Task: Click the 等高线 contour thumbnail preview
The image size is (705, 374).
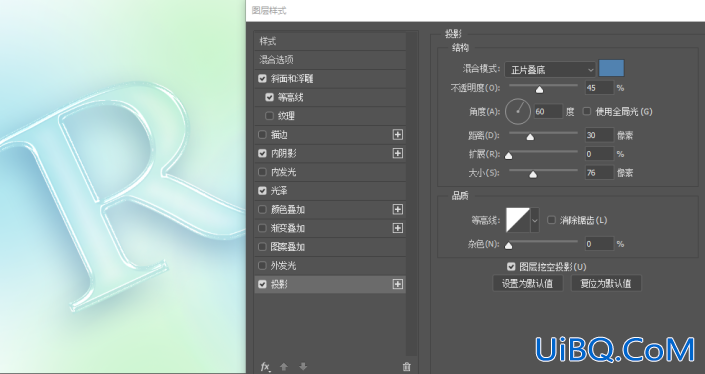Action: point(518,220)
